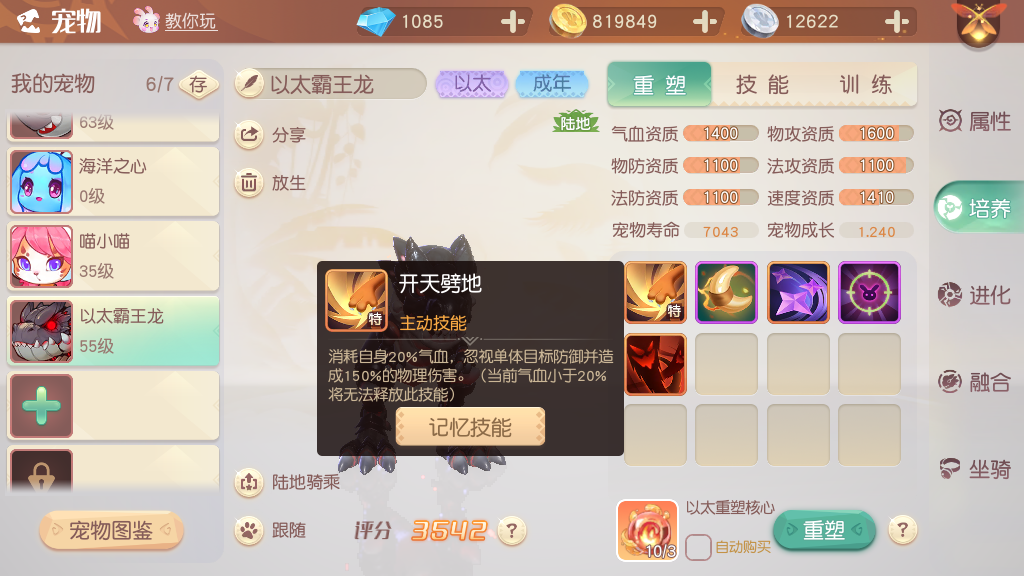This screenshot has width=1024, height=576.
Task: Select the 喵小喵 pet in list
Action: point(113,256)
